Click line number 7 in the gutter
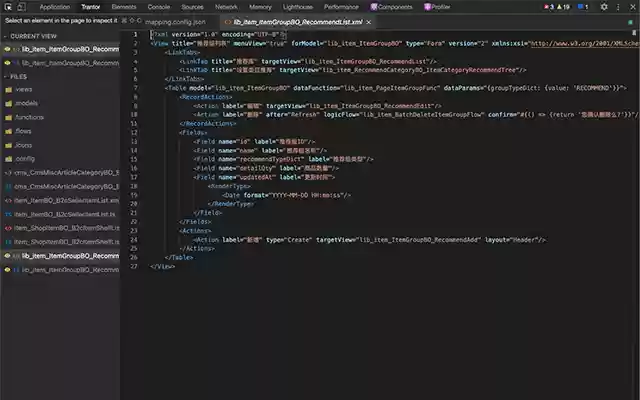The image size is (640, 400). pyautogui.click(x=136, y=88)
